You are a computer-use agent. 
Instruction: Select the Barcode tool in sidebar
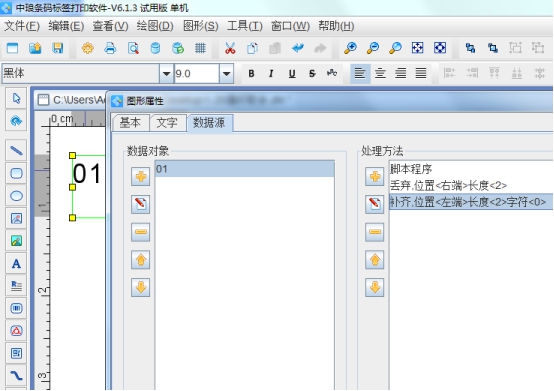16,308
